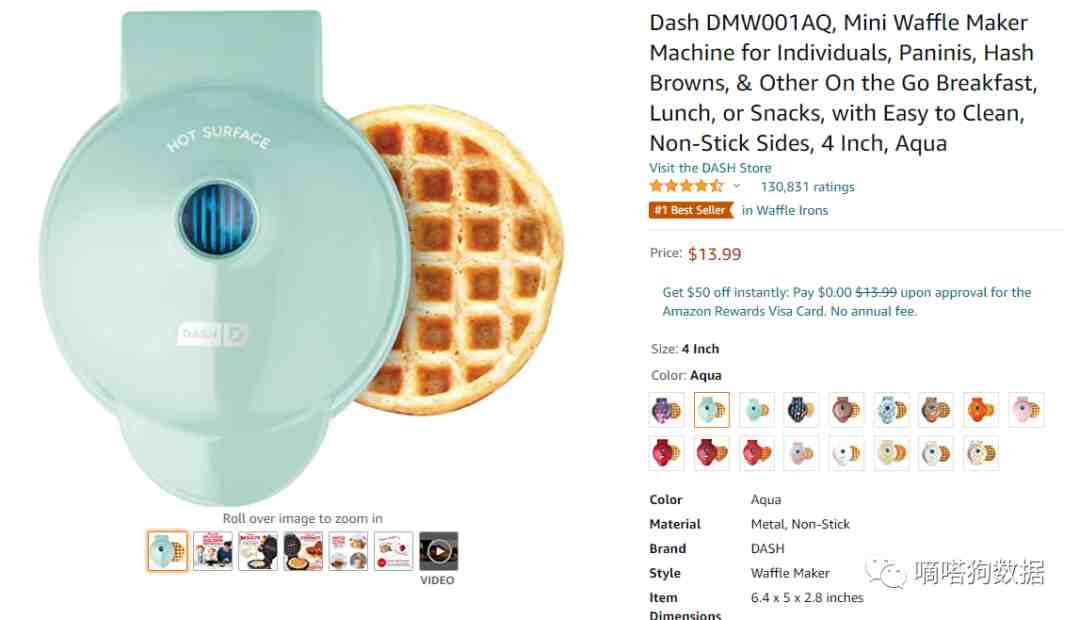This screenshot has width=1080, height=620.
Task: Click the star rating icons
Action: click(687, 186)
